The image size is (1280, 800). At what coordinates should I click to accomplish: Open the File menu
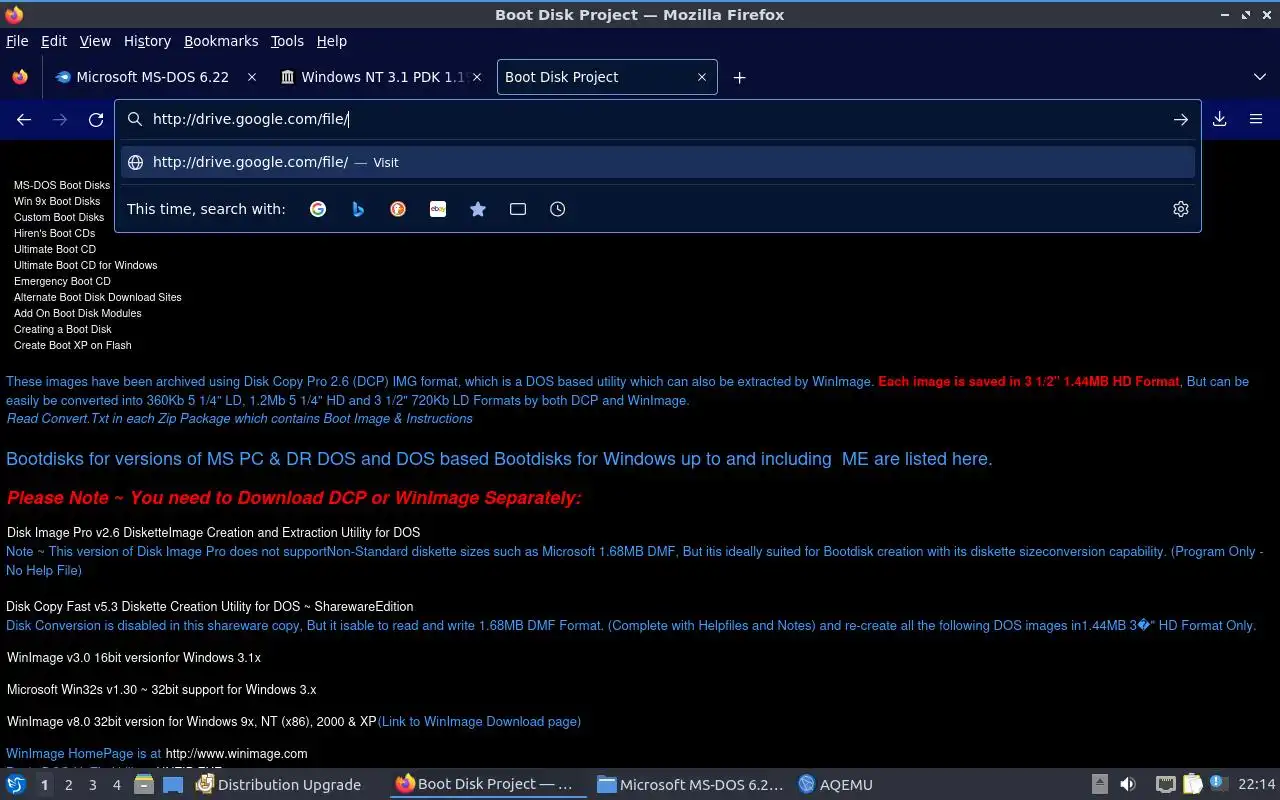(x=17, y=41)
